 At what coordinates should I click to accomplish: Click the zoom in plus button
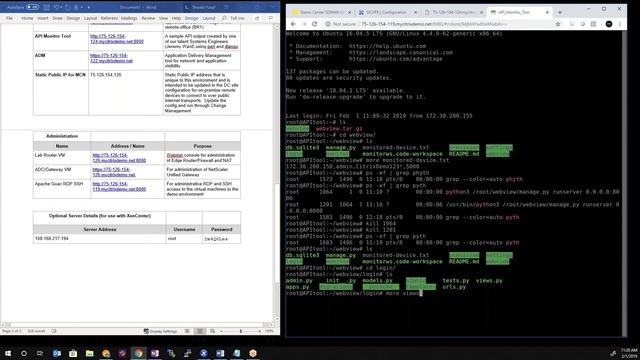point(260,331)
